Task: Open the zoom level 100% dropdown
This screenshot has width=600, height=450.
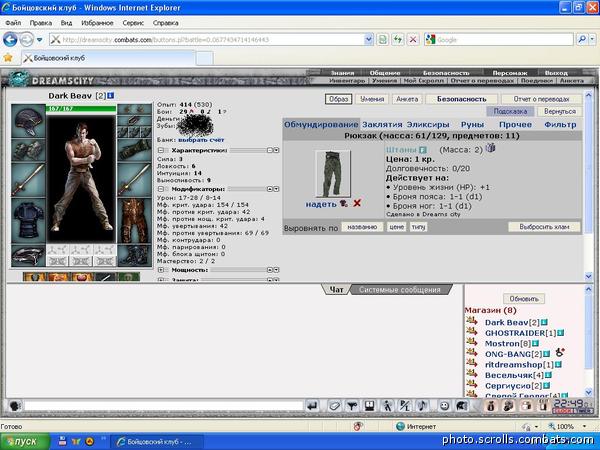Action: pyautogui.click(x=584, y=426)
